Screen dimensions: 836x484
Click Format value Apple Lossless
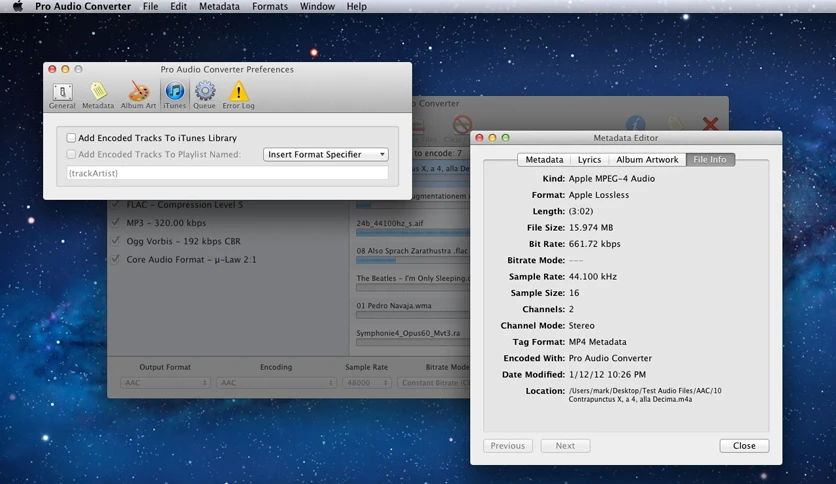tap(599, 195)
